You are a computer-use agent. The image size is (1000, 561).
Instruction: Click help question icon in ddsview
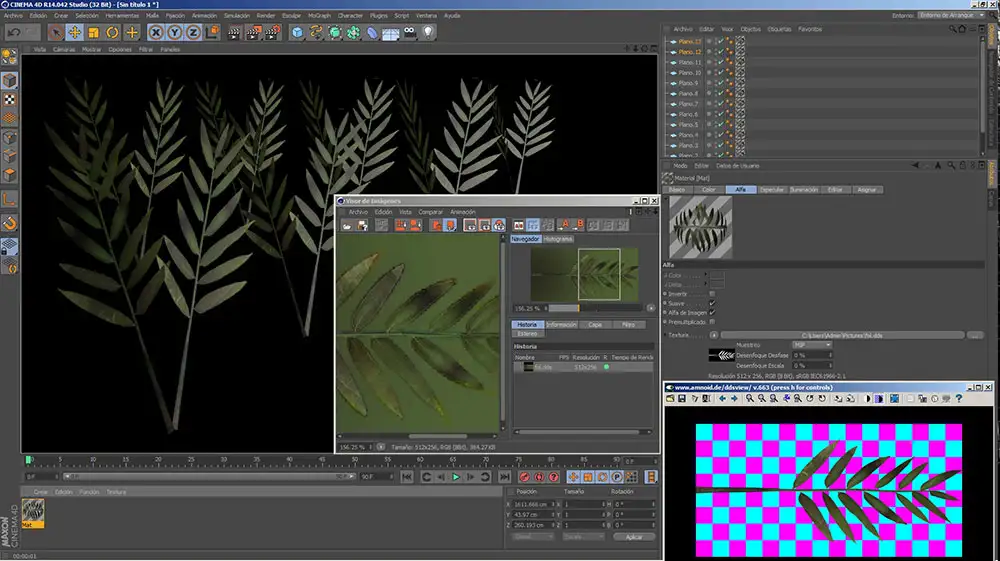(x=959, y=398)
